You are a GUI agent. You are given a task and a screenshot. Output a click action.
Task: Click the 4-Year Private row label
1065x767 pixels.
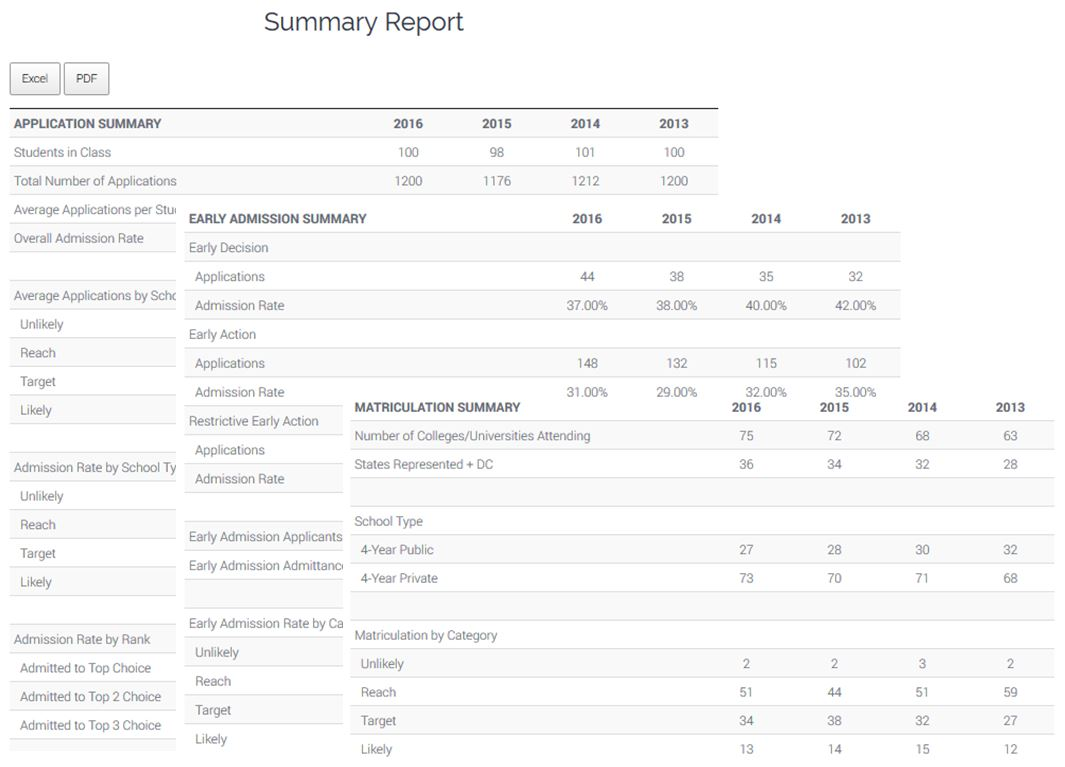coord(399,578)
